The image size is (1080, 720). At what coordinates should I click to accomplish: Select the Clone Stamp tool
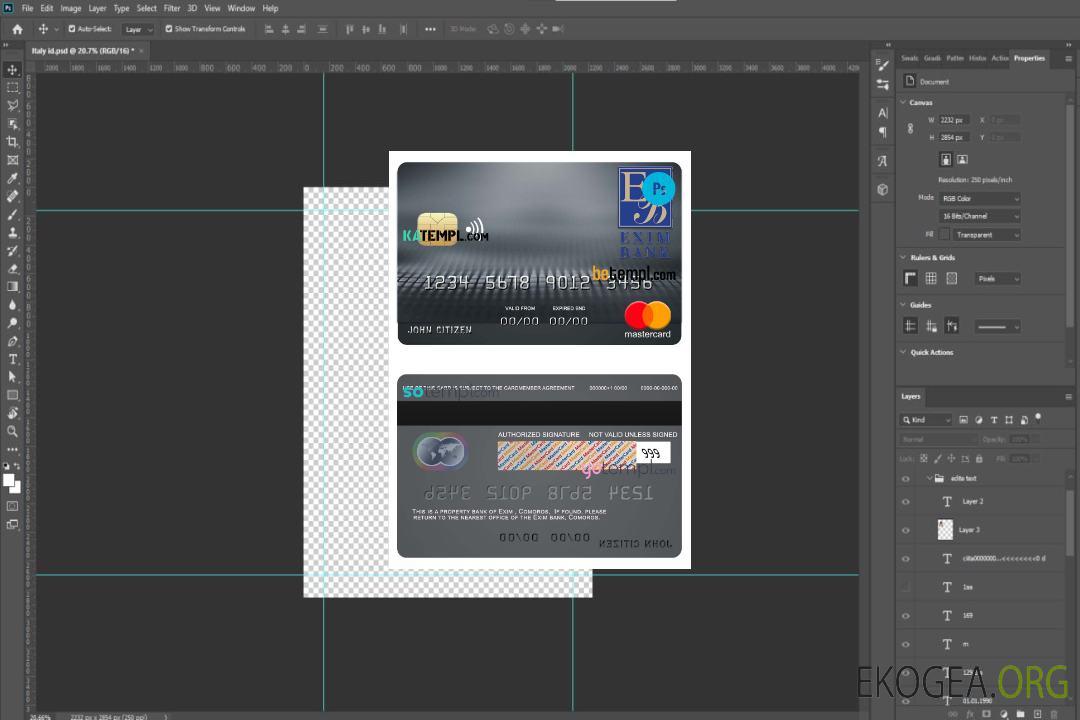pyautogui.click(x=12, y=232)
